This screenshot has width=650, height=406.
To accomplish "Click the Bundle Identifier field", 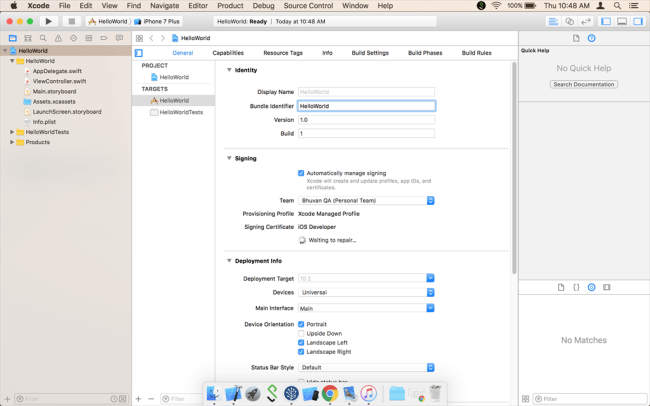I will click(x=366, y=106).
